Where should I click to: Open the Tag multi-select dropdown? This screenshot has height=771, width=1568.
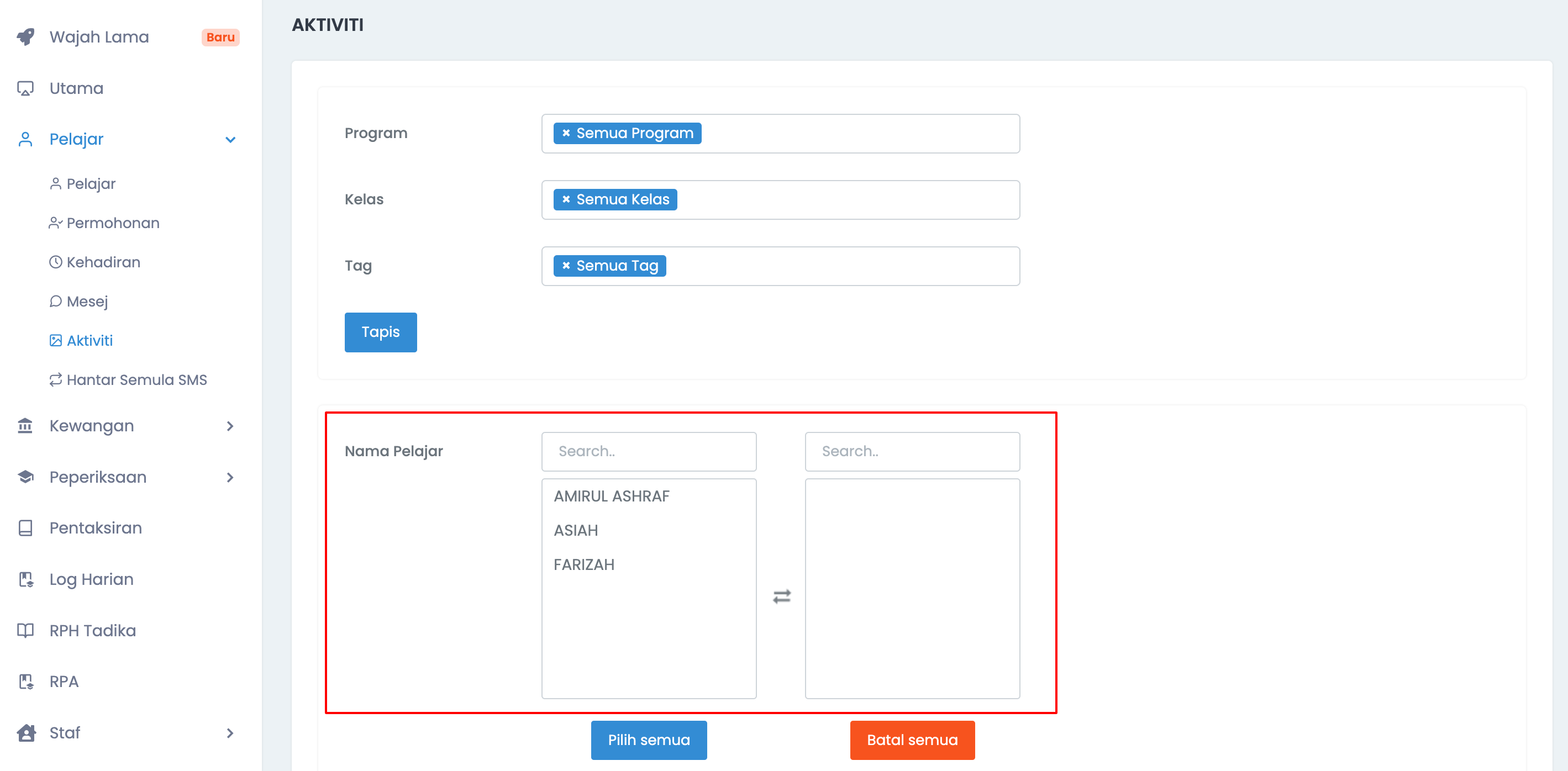coord(780,266)
